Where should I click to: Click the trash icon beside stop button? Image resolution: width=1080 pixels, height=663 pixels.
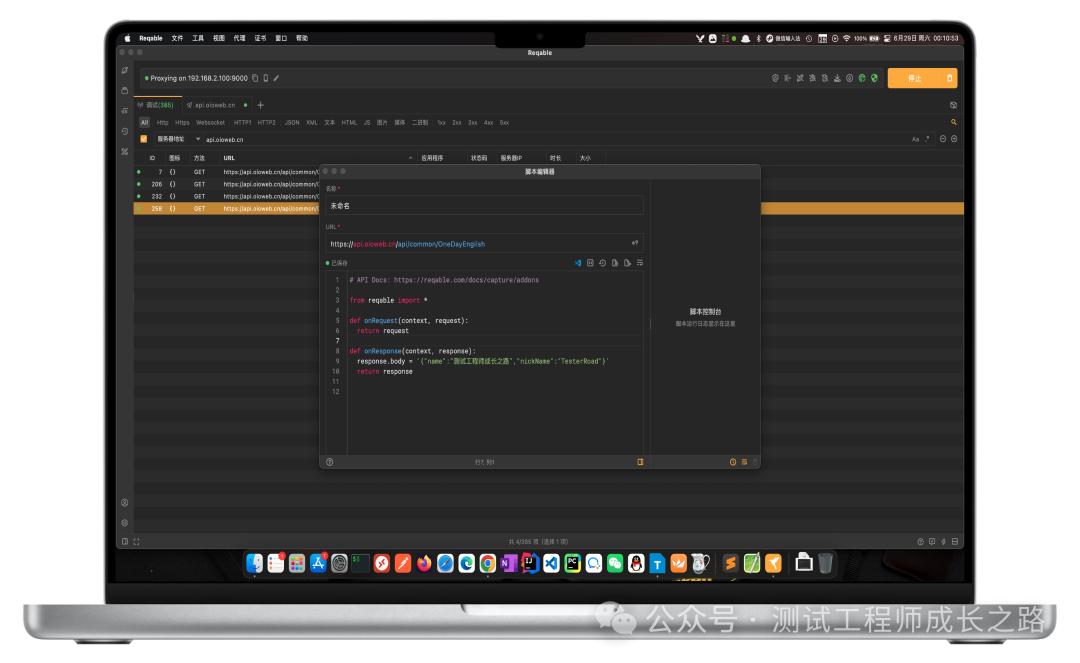(949, 78)
